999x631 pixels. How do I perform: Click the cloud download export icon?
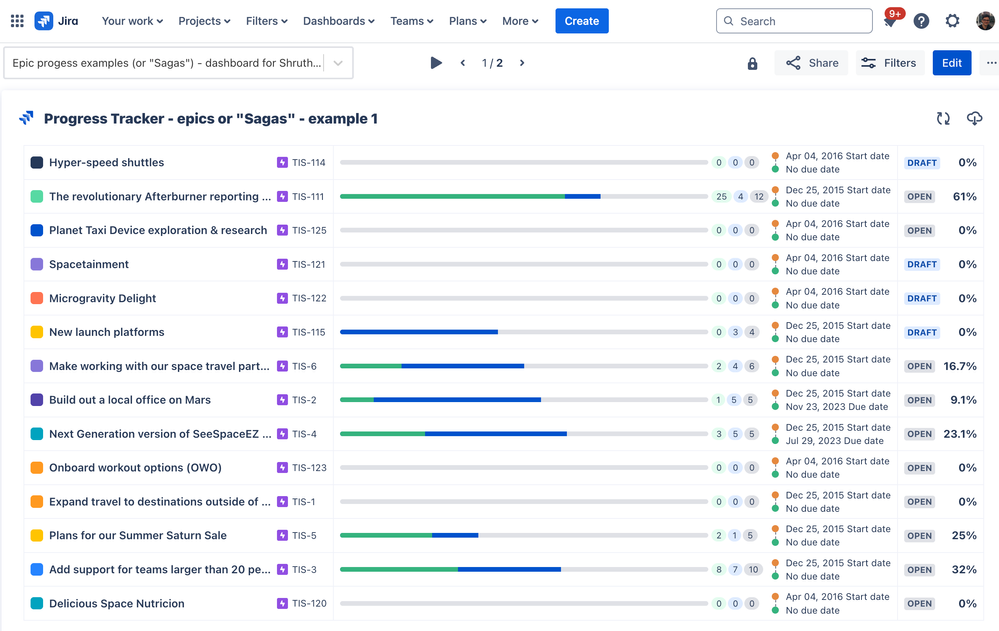click(975, 119)
